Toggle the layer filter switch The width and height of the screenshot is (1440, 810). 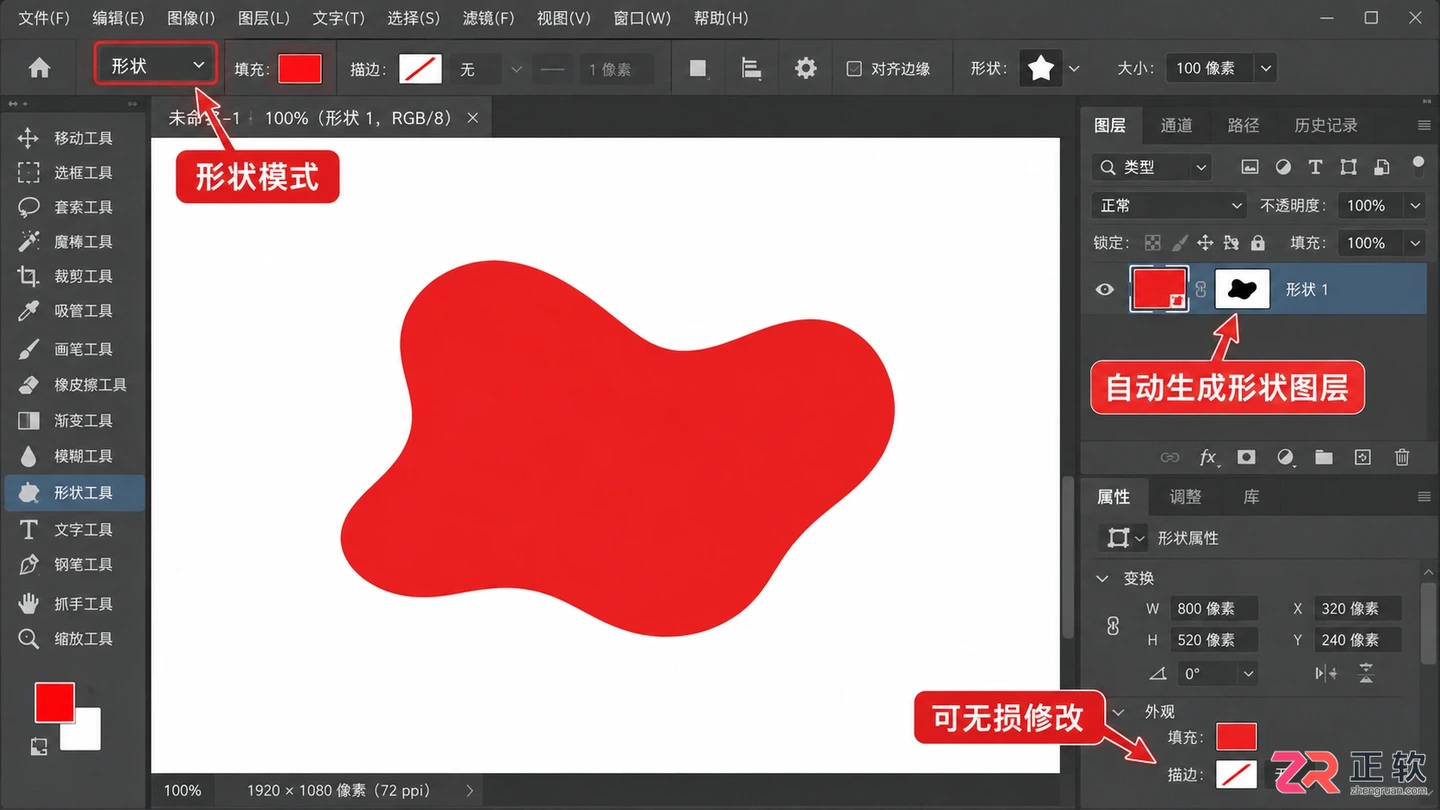click(x=1417, y=165)
